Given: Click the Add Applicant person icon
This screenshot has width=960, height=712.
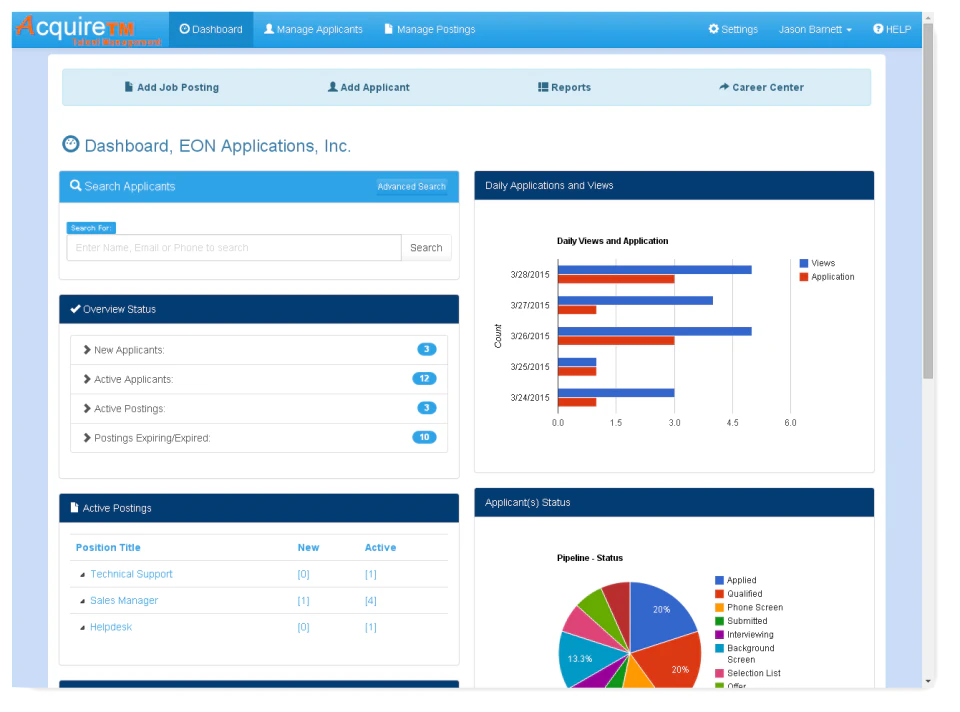Looking at the screenshot, I should (x=331, y=87).
